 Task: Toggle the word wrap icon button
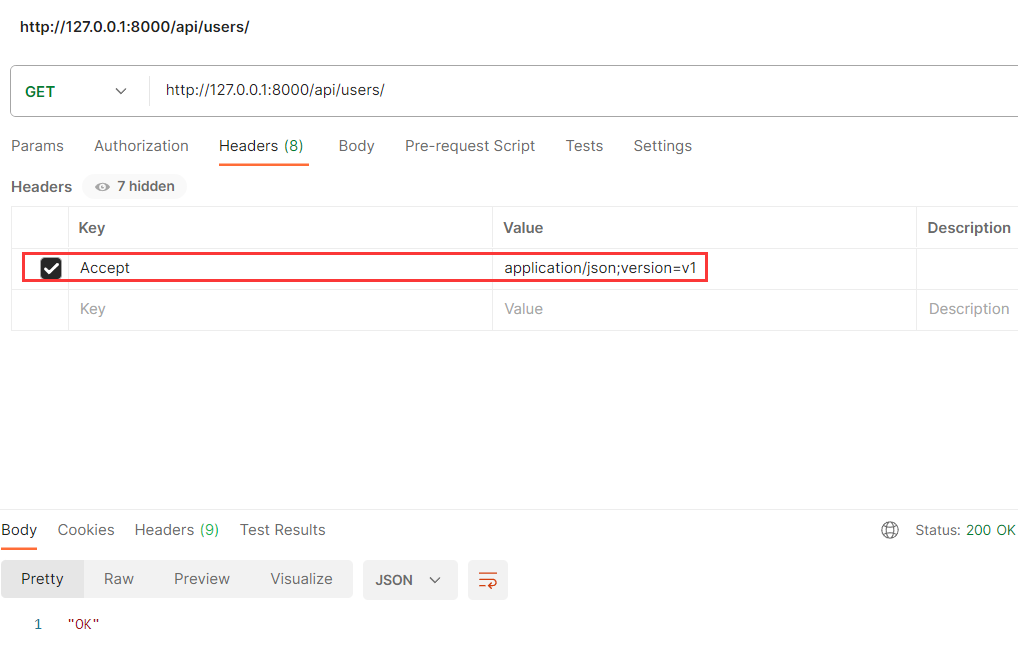point(488,580)
